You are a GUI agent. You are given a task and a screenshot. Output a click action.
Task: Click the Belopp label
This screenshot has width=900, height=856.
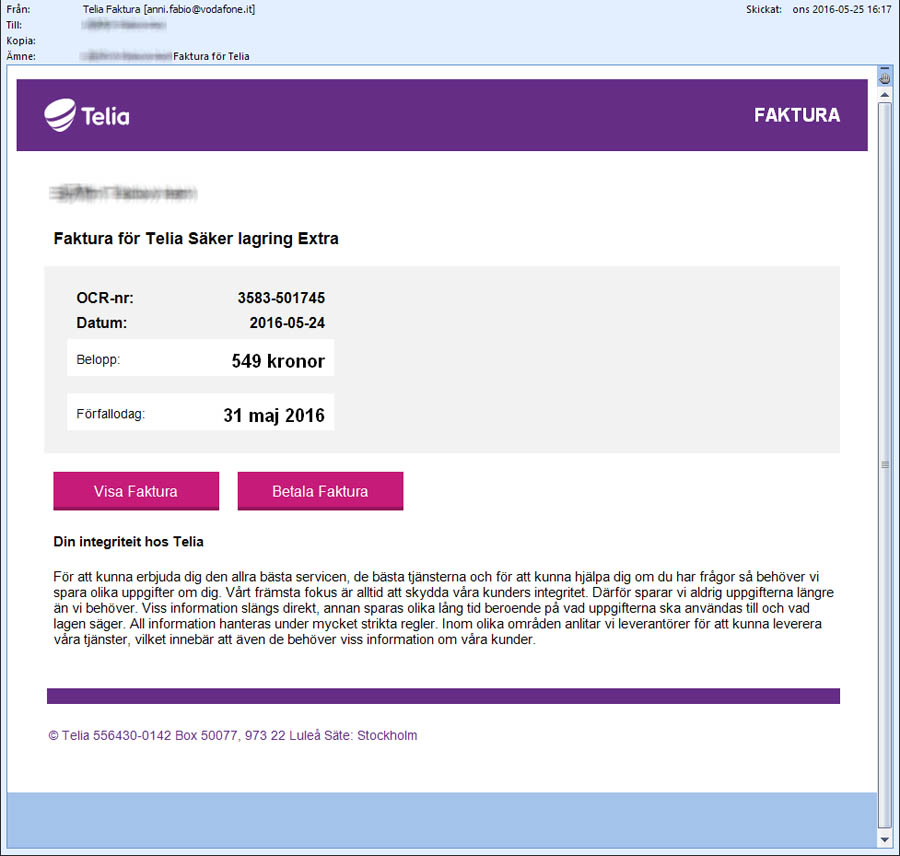[98, 359]
